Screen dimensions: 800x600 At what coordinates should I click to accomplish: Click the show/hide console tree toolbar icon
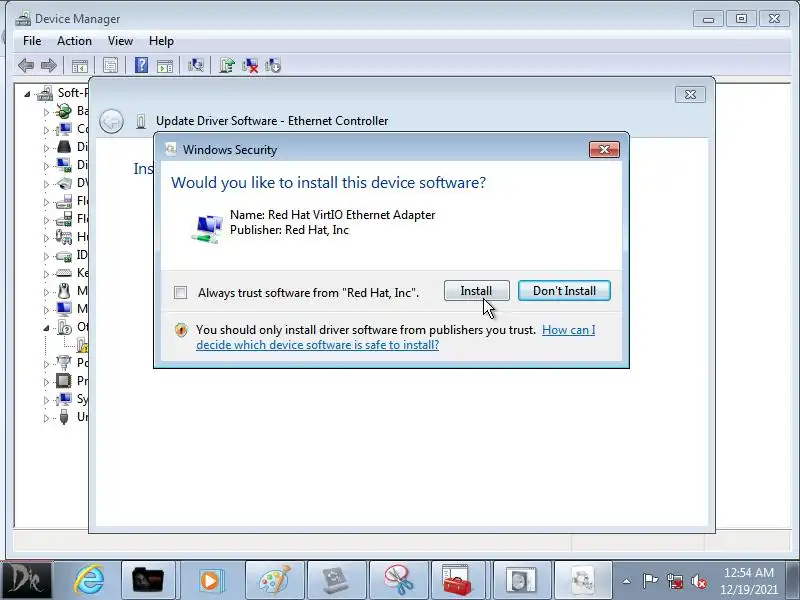pos(80,65)
